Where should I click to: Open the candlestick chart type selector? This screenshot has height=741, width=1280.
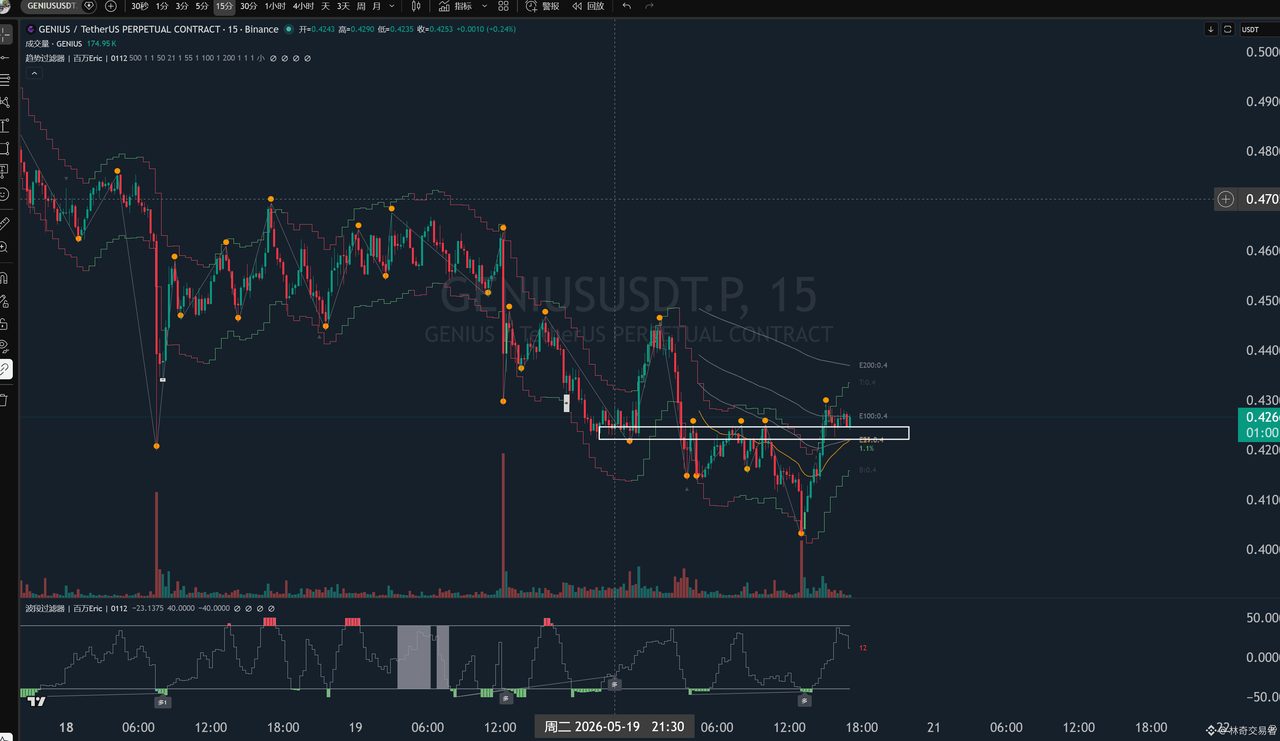click(x=416, y=6)
